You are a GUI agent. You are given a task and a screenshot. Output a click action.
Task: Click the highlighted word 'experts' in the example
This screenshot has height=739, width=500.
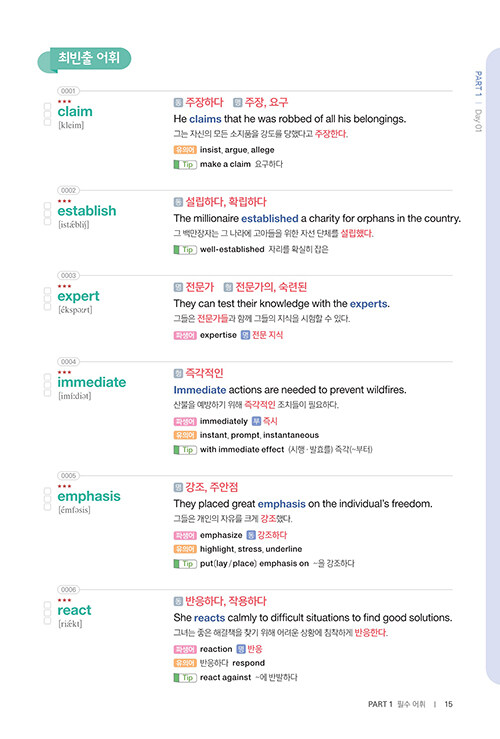click(x=369, y=304)
